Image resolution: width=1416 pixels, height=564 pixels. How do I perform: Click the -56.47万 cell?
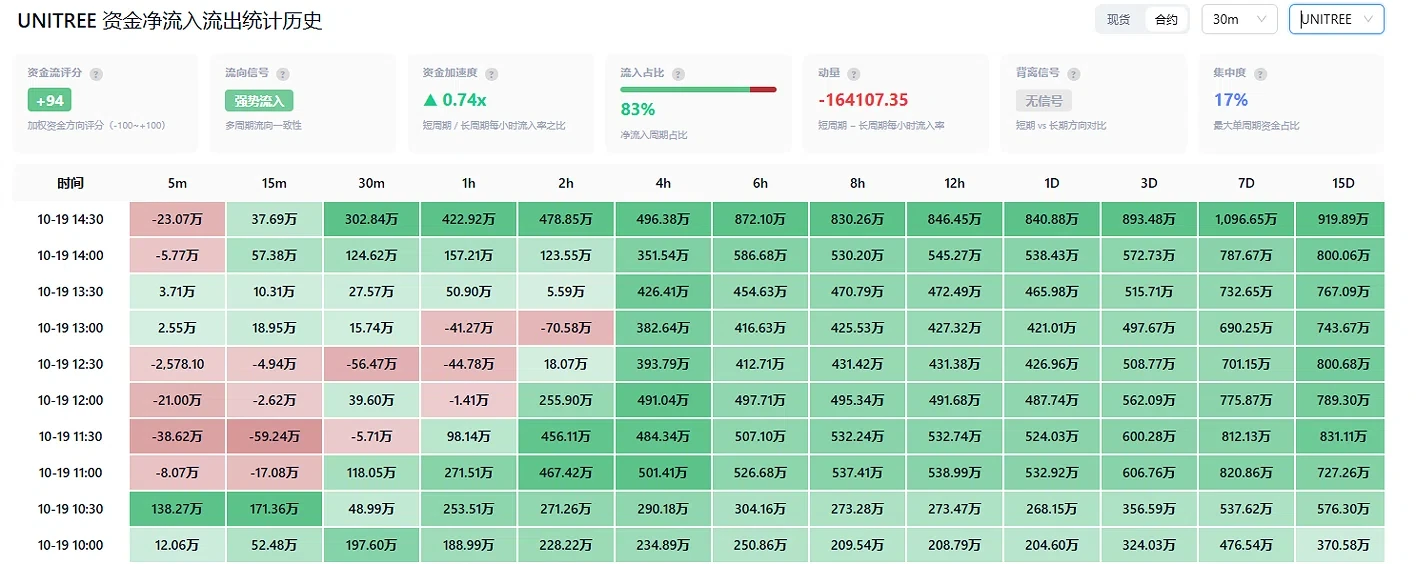(x=372, y=364)
